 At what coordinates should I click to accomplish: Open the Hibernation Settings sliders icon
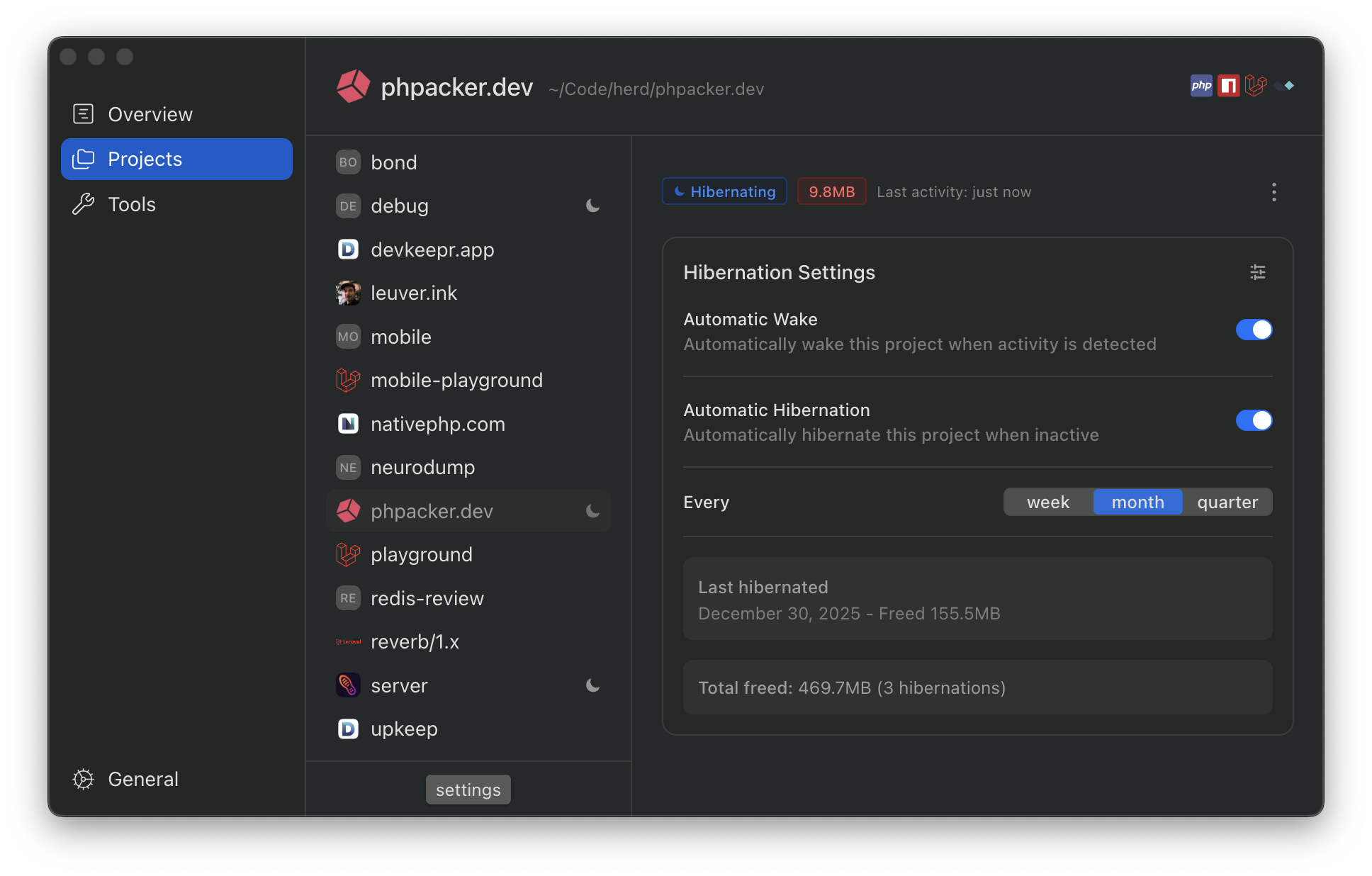coord(1257,272)
